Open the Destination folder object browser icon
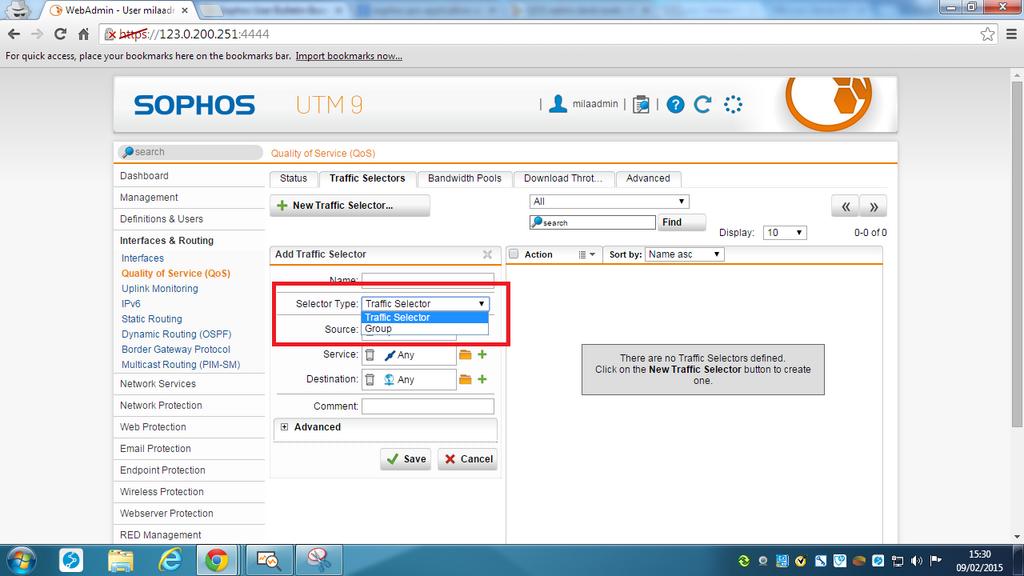This screenshot has width=1024, height=576. 465,379
